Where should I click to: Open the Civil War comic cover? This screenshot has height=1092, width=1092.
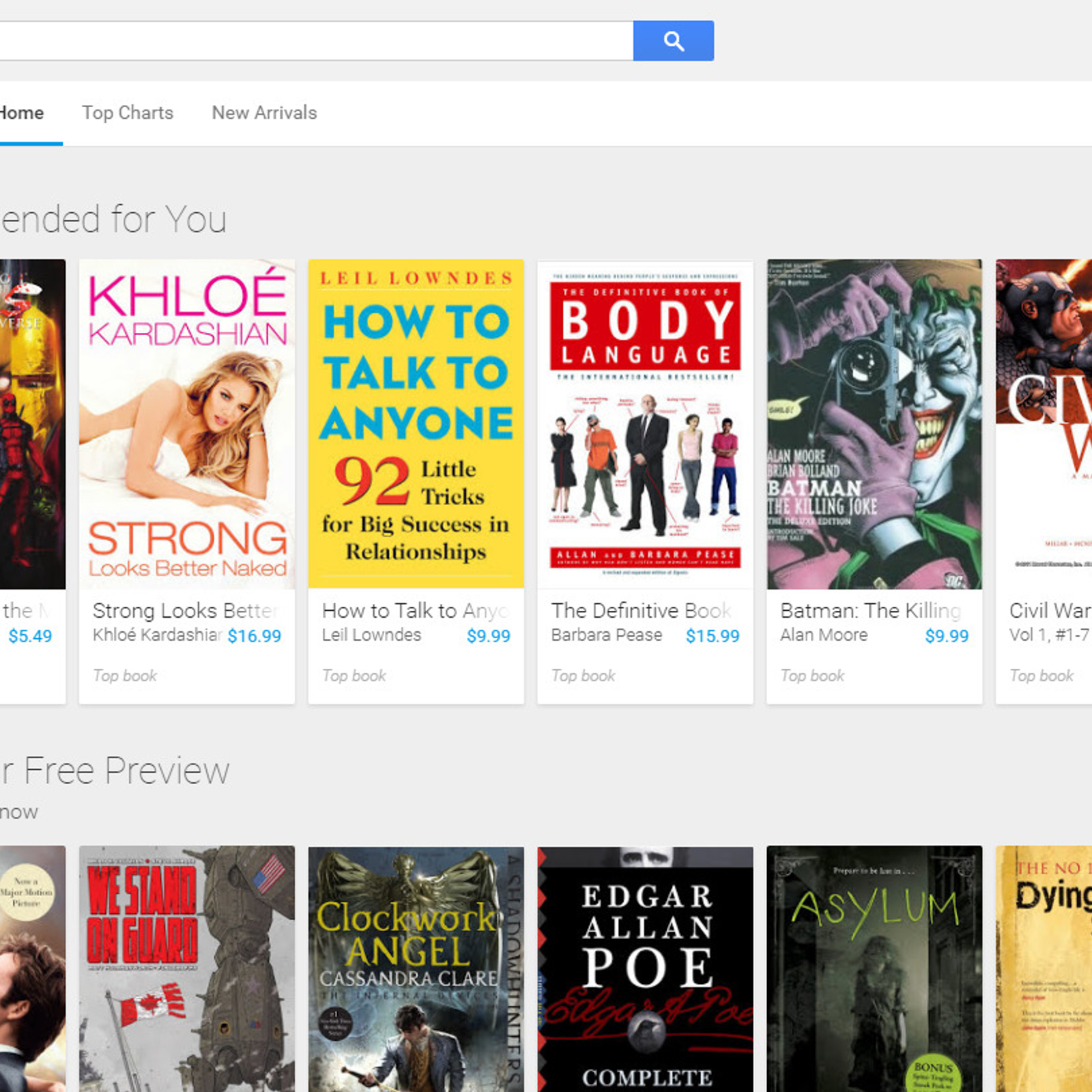coord(1044,424)
